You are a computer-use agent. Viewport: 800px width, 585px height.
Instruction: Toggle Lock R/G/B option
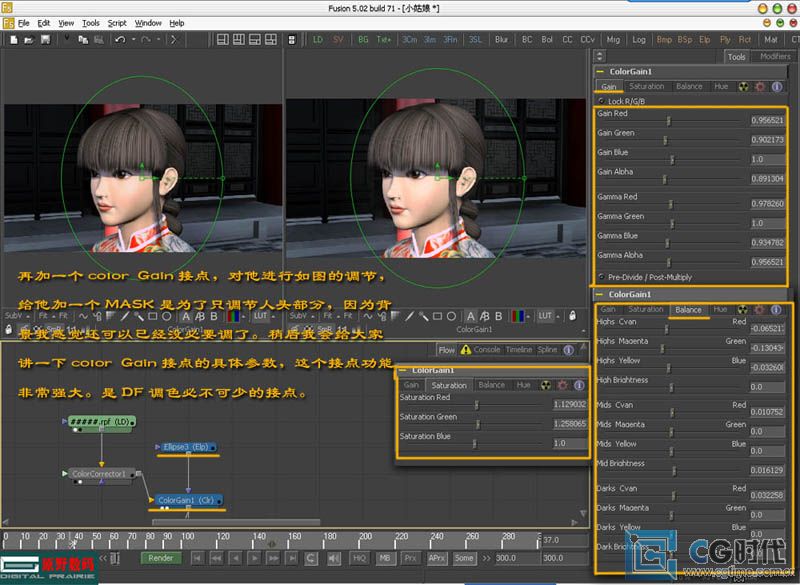(x=622, y=101)
